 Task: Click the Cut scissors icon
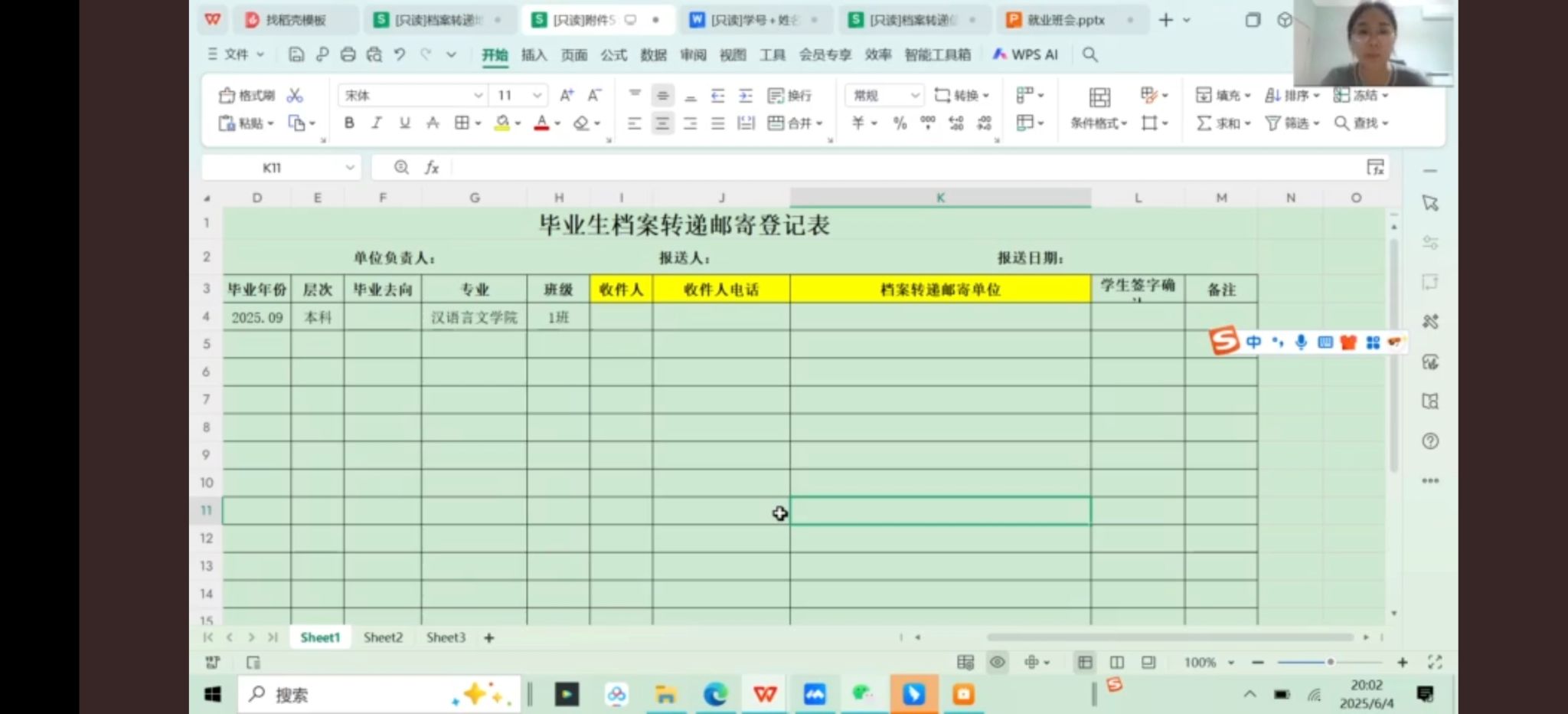click(295, 96)
